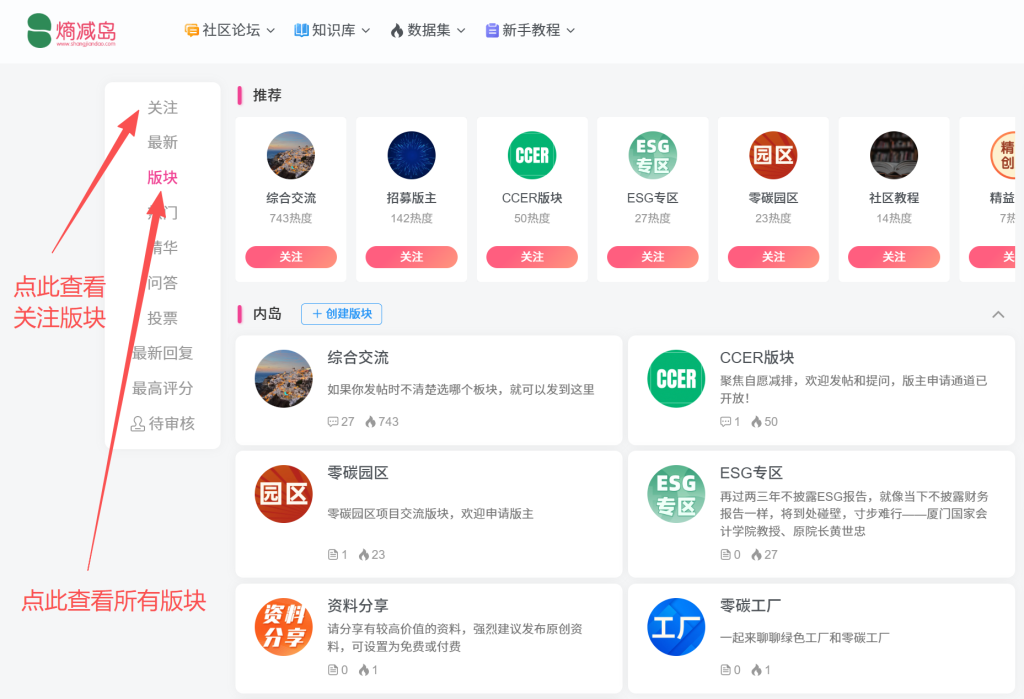Viewport: 1024px width, 699px height.
Task: Click the 零碳工厂 blue 工厂 icon
Action: (x=676, y=627)
